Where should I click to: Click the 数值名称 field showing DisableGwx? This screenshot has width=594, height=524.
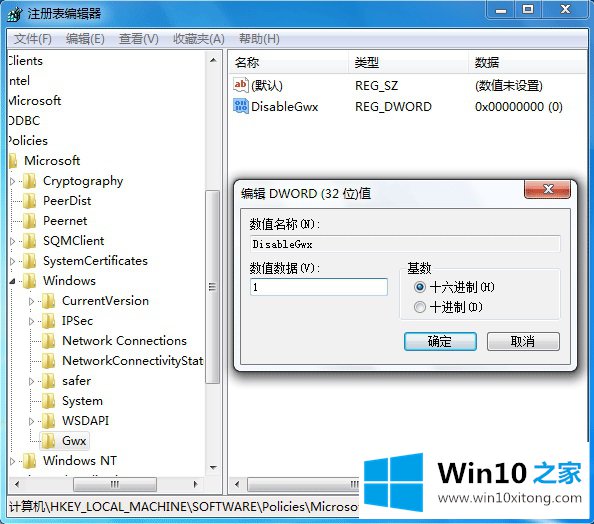405,244
